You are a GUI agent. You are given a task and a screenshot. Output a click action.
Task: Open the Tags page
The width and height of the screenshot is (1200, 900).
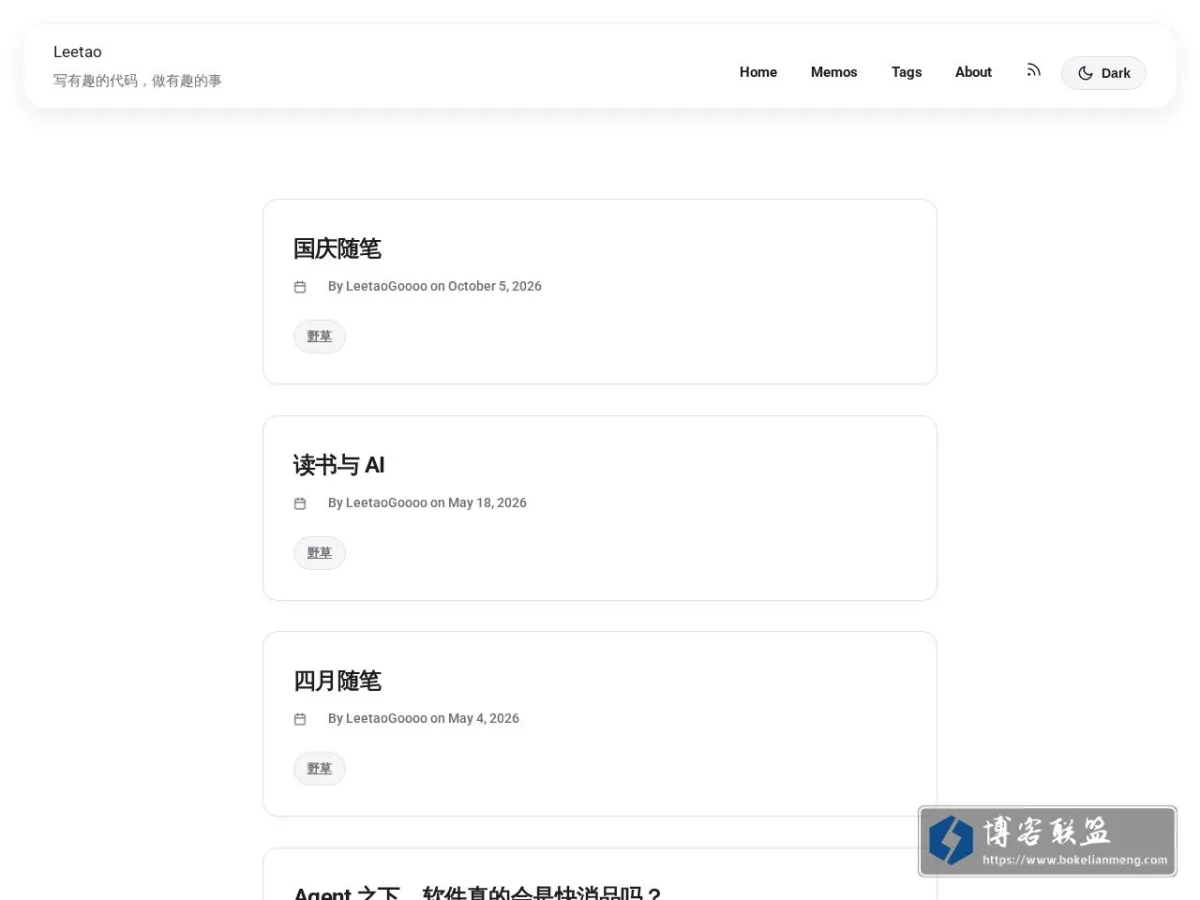pos(906,72)
